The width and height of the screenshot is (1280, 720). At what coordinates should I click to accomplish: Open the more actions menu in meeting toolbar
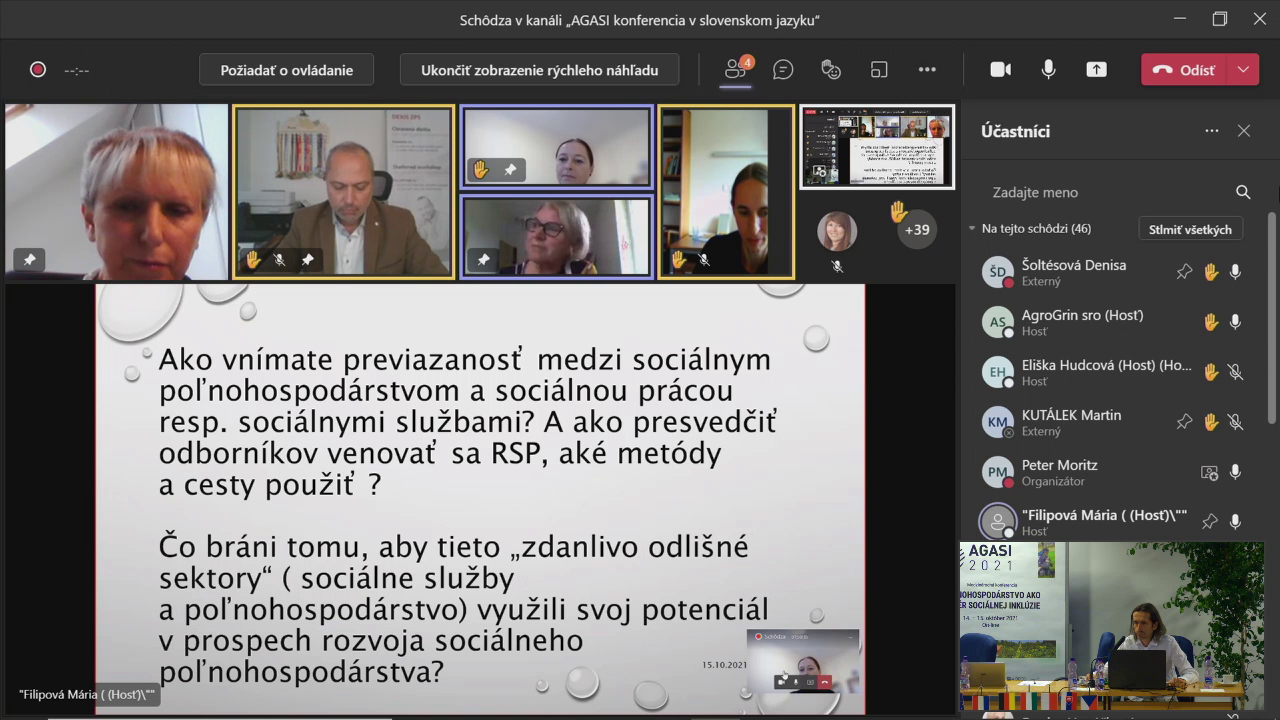pyautogui.click(x=927, y=69)
